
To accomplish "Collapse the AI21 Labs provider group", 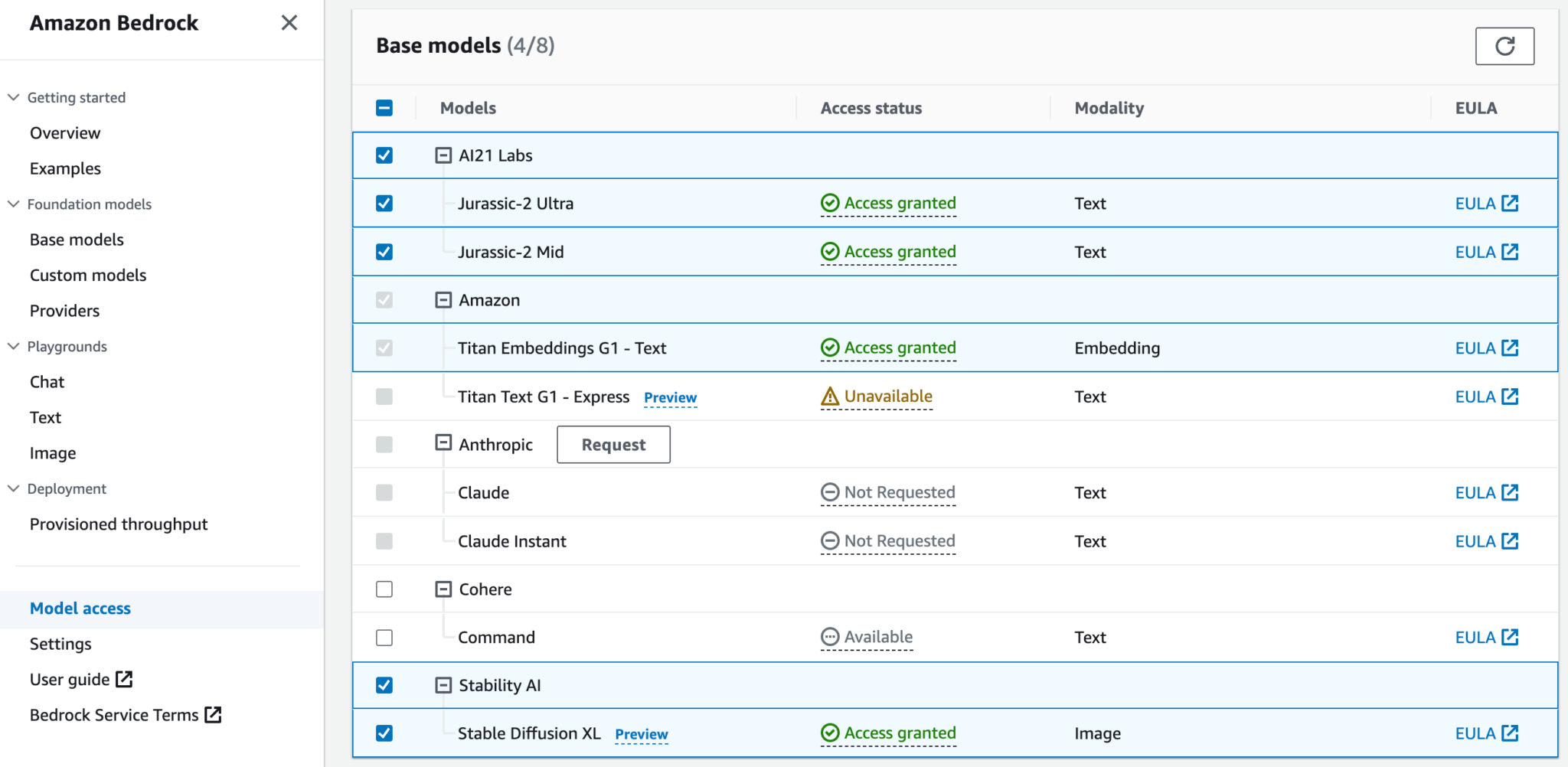I will point(443,155).
